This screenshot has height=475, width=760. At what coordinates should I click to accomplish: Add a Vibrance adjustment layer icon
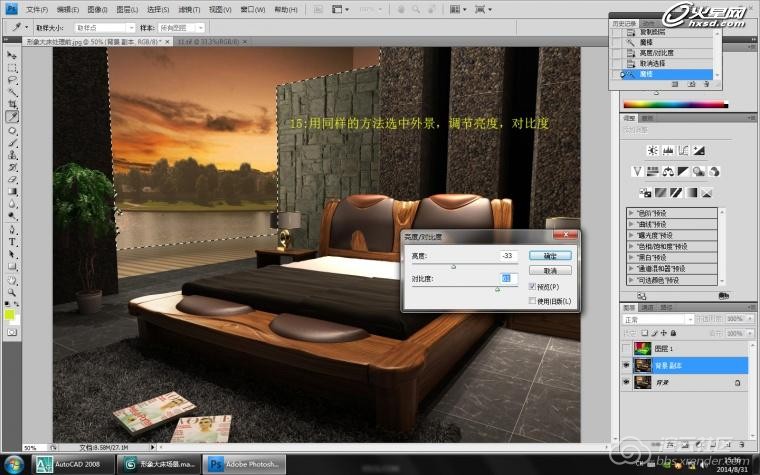click(637, 171)
